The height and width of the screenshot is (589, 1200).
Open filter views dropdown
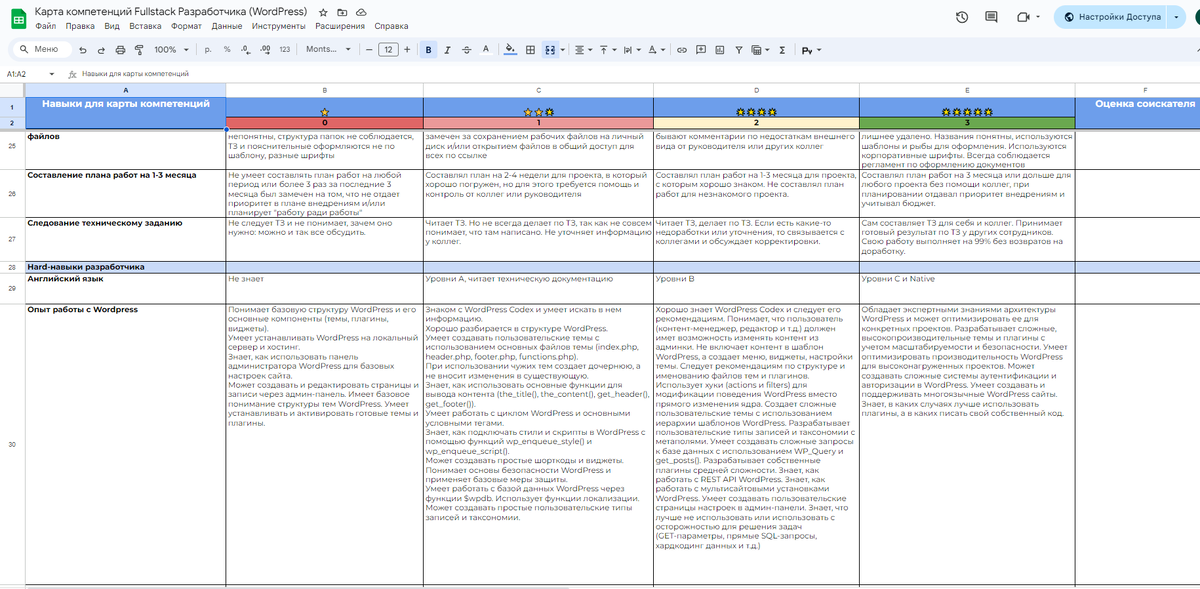pyautogui.click(x=760, y=49)
